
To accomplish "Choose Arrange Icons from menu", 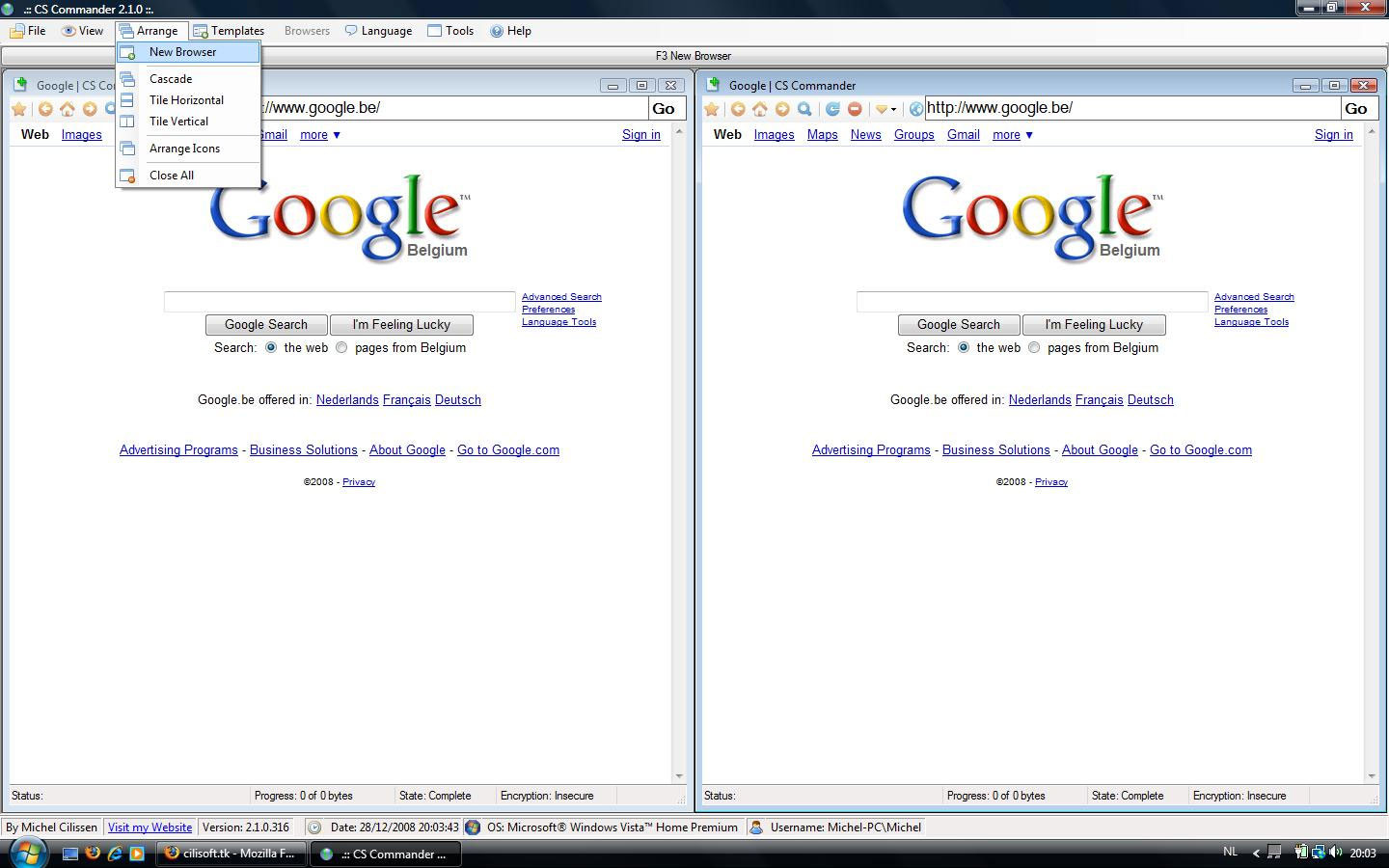I will pyautogui.click(x=188, y=149).
